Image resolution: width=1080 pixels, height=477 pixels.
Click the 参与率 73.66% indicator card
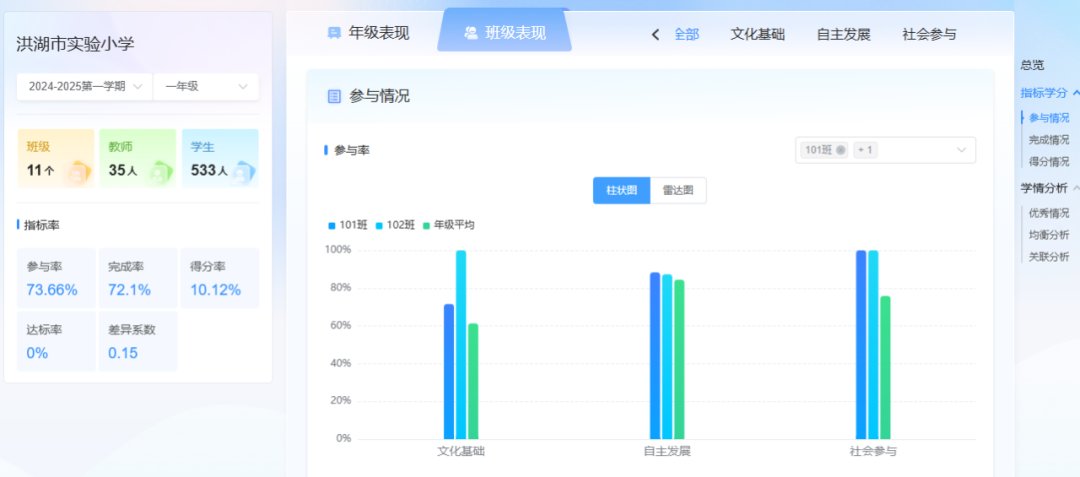(x=56, y=278)
